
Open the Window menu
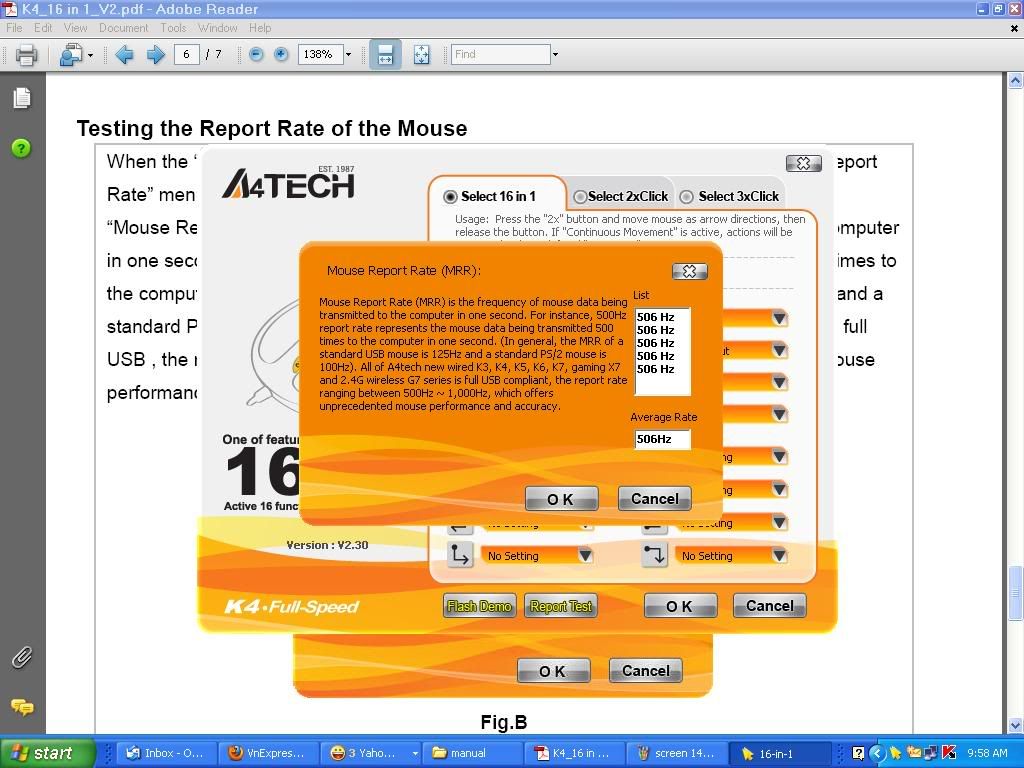pos(217,28)
